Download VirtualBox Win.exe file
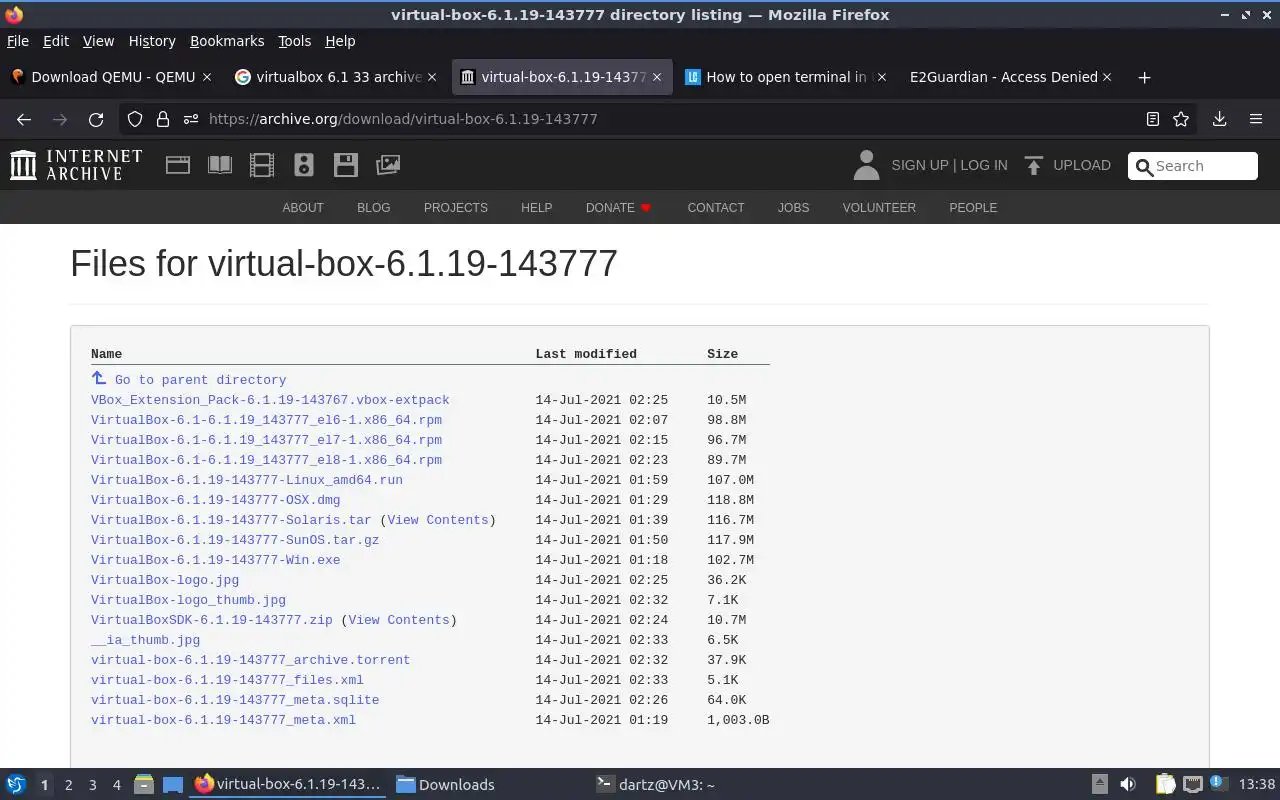 pos(215,560)
